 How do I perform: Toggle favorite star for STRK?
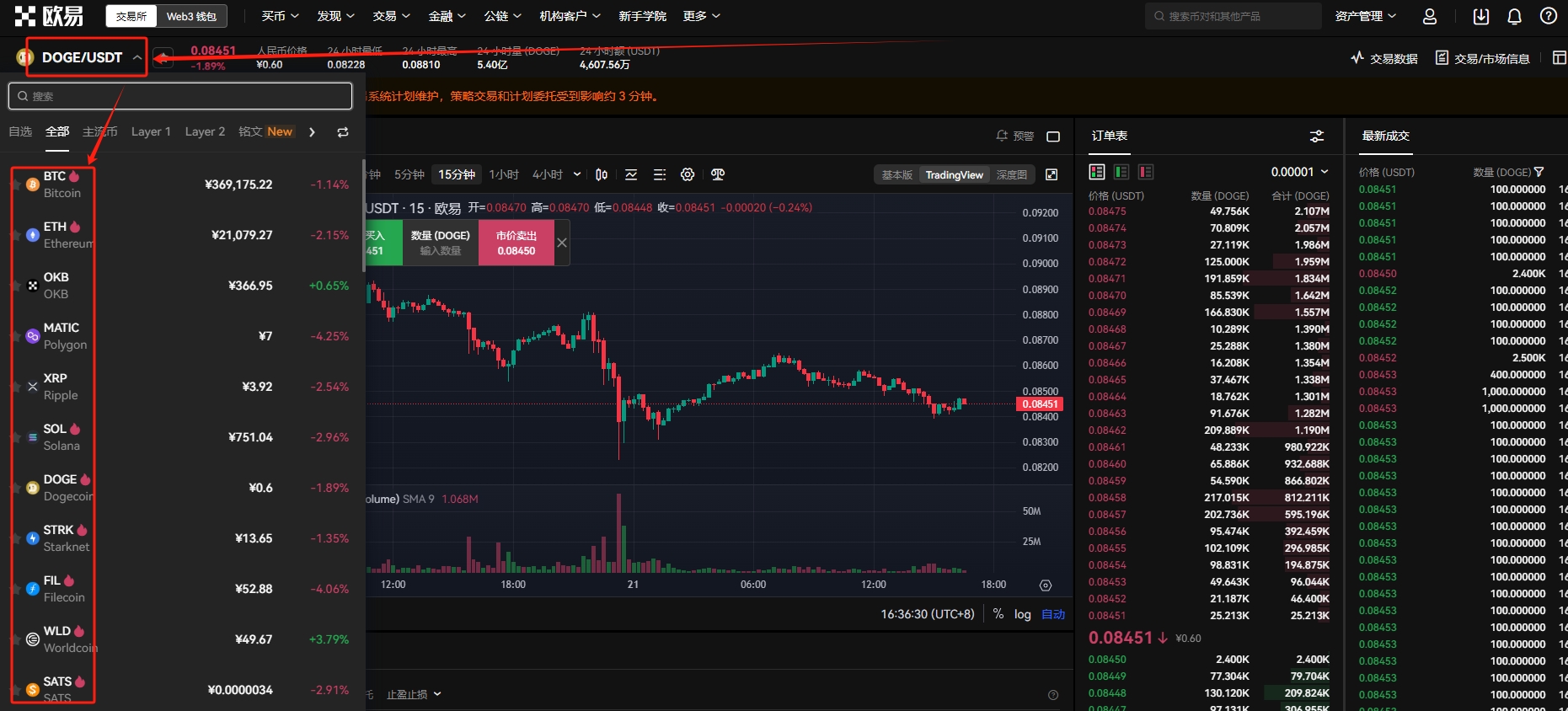tap(15, 538)
